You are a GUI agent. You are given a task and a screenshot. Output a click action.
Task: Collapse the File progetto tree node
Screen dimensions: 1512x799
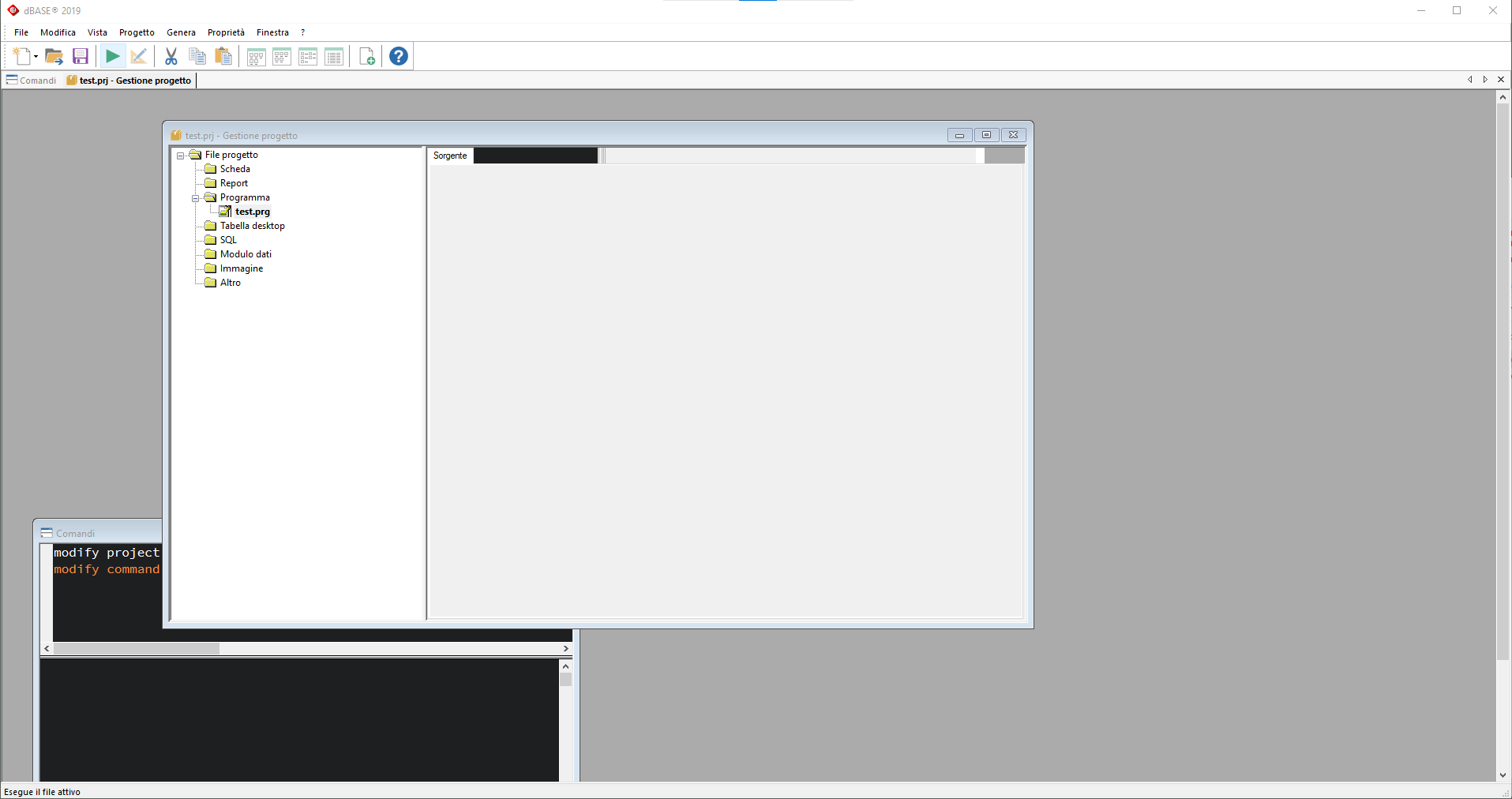click(x=181, y=156)
